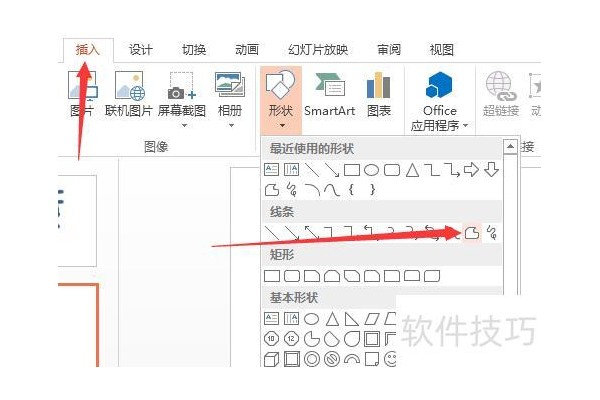Image resolution: width=600 pixels, height=400 pixels.
Task: Open the 幻灯片放映 slide show tab
Action: pyautogui.click(x=318, y=50)
